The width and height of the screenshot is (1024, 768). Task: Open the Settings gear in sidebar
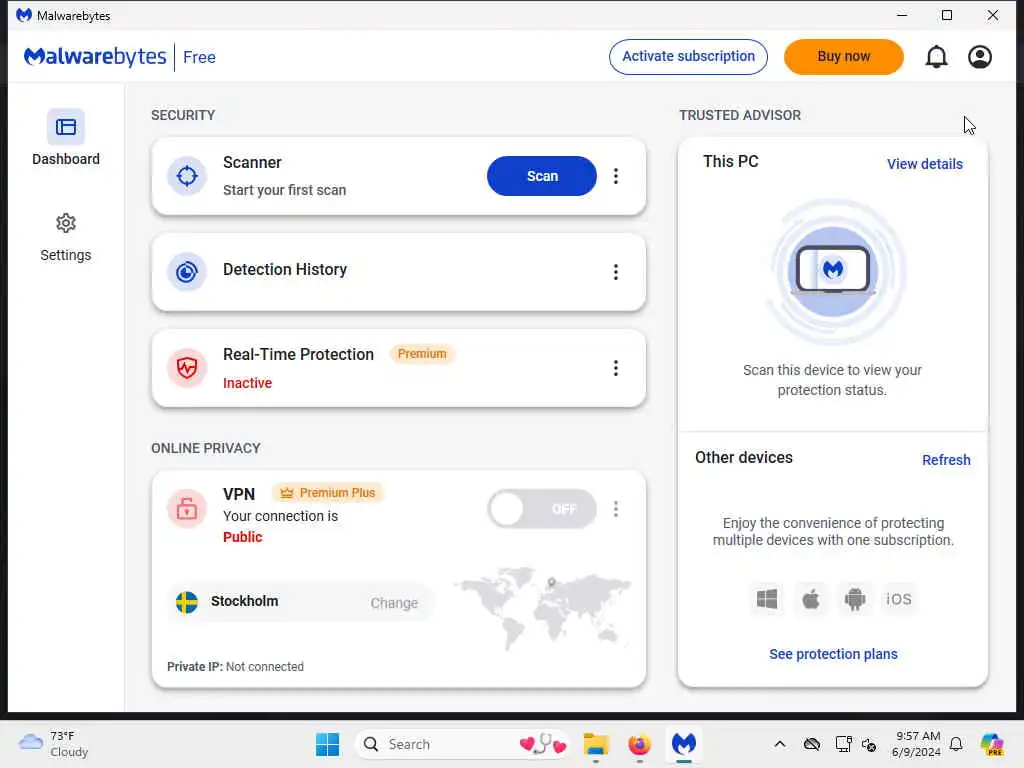click(65, 223)
